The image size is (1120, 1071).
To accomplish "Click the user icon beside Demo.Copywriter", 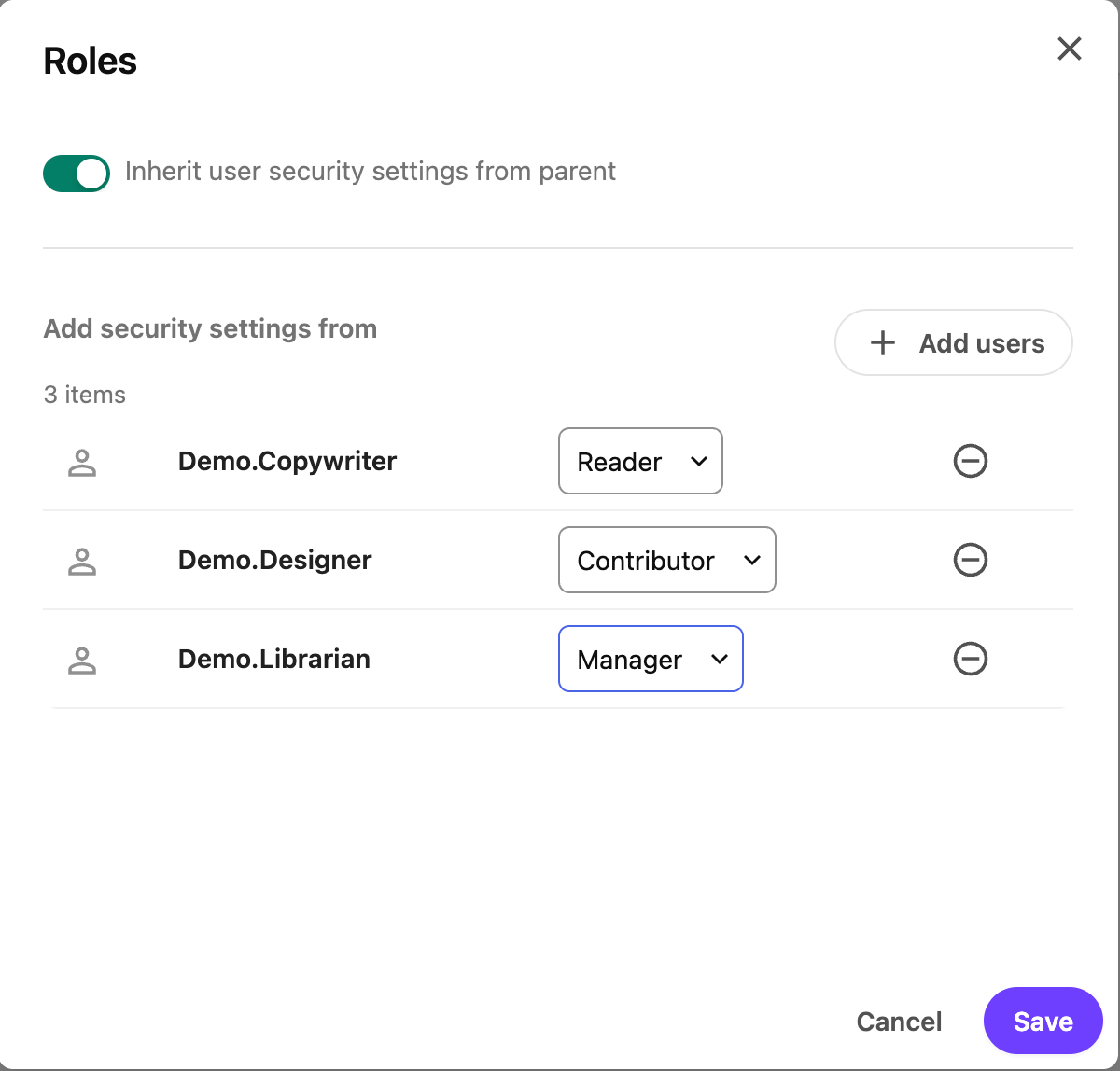I will (82, 461).
